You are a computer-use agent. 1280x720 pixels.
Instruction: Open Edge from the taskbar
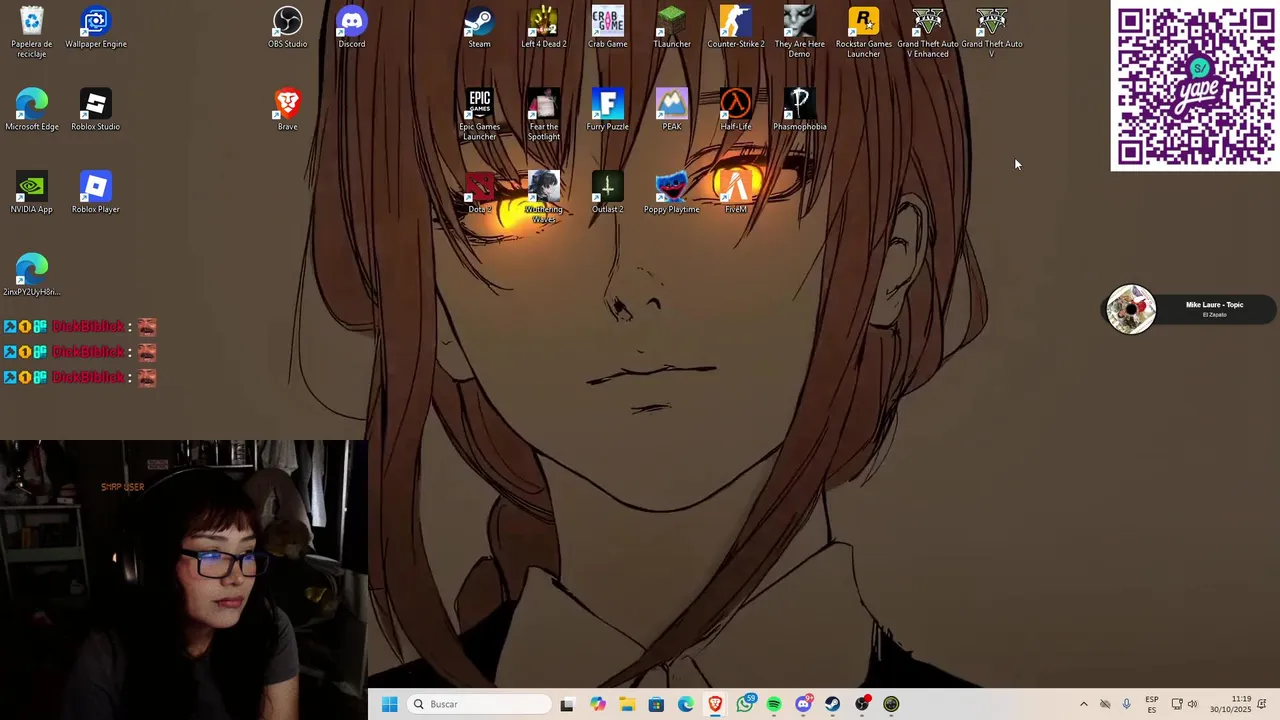pos(686,704)
